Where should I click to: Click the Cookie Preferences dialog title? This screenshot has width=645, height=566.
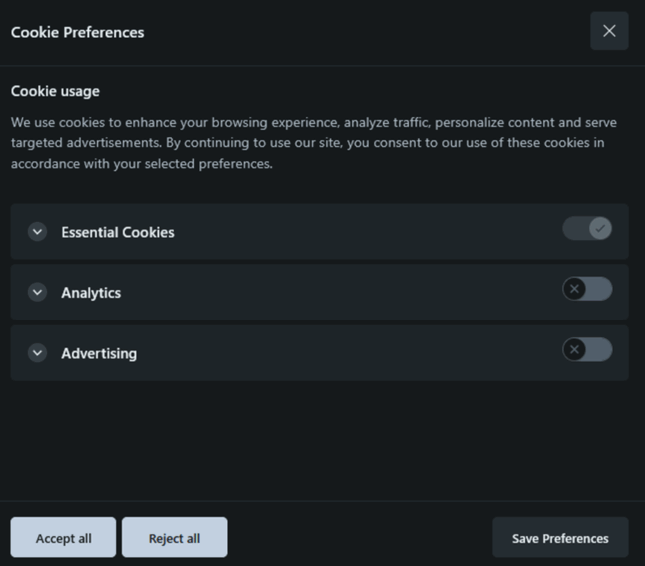[x=77, y=32]
